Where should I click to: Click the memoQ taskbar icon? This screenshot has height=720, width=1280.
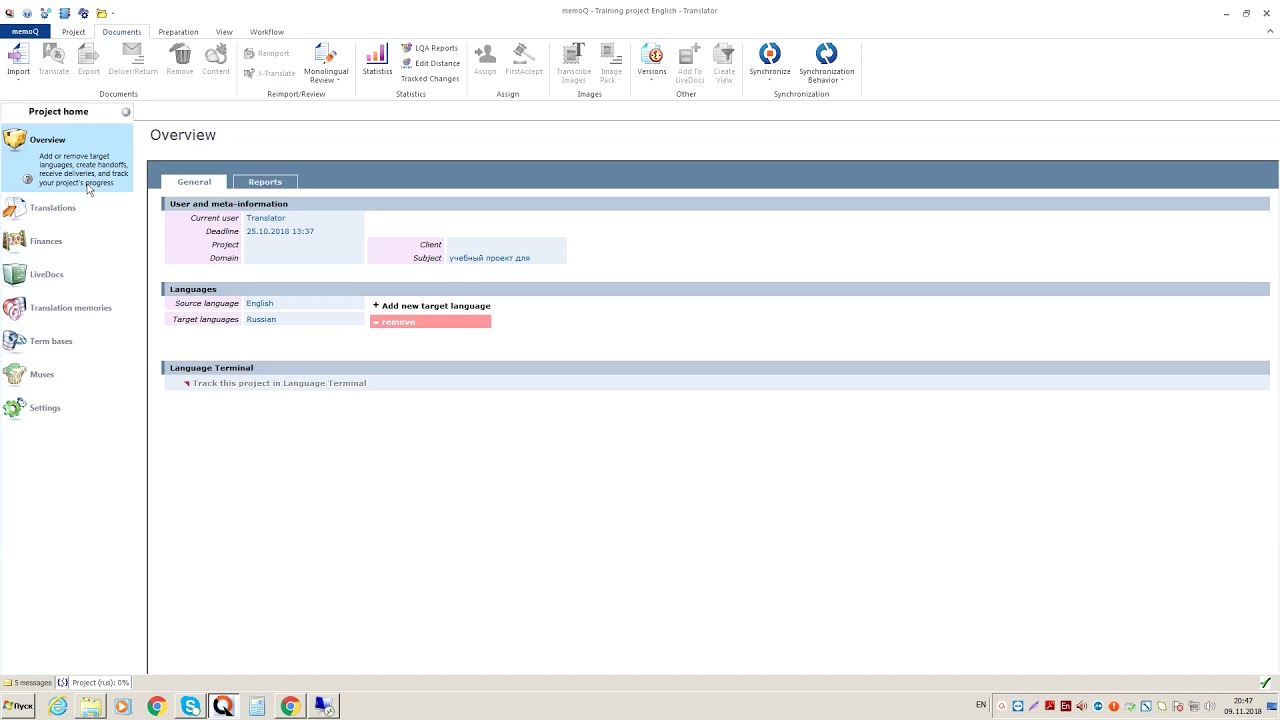[223, 706]
